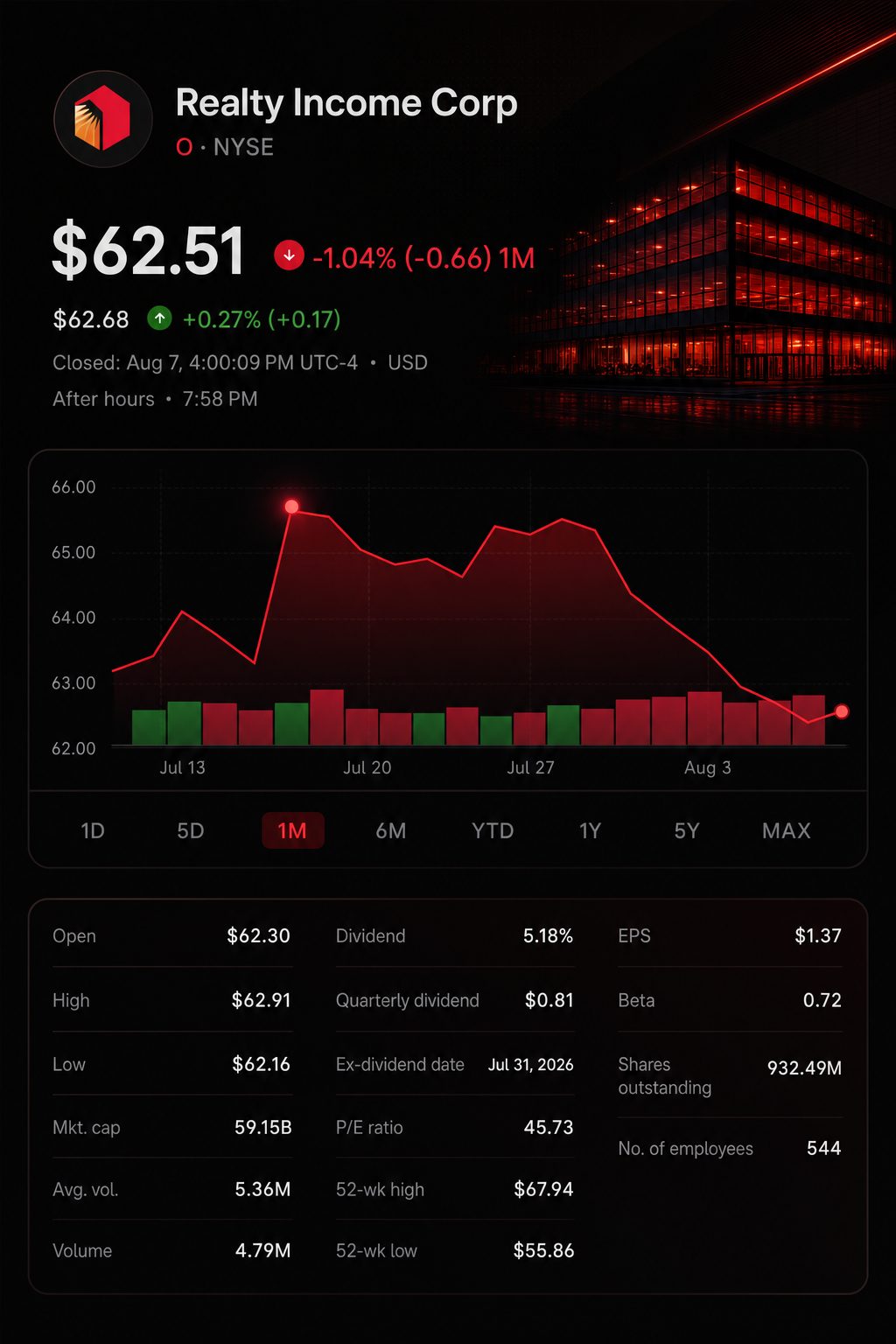The height and width of the screenshot is (1344, 896).
Task: Click the latest price endpoint marker
Action: tap(842, 711)
